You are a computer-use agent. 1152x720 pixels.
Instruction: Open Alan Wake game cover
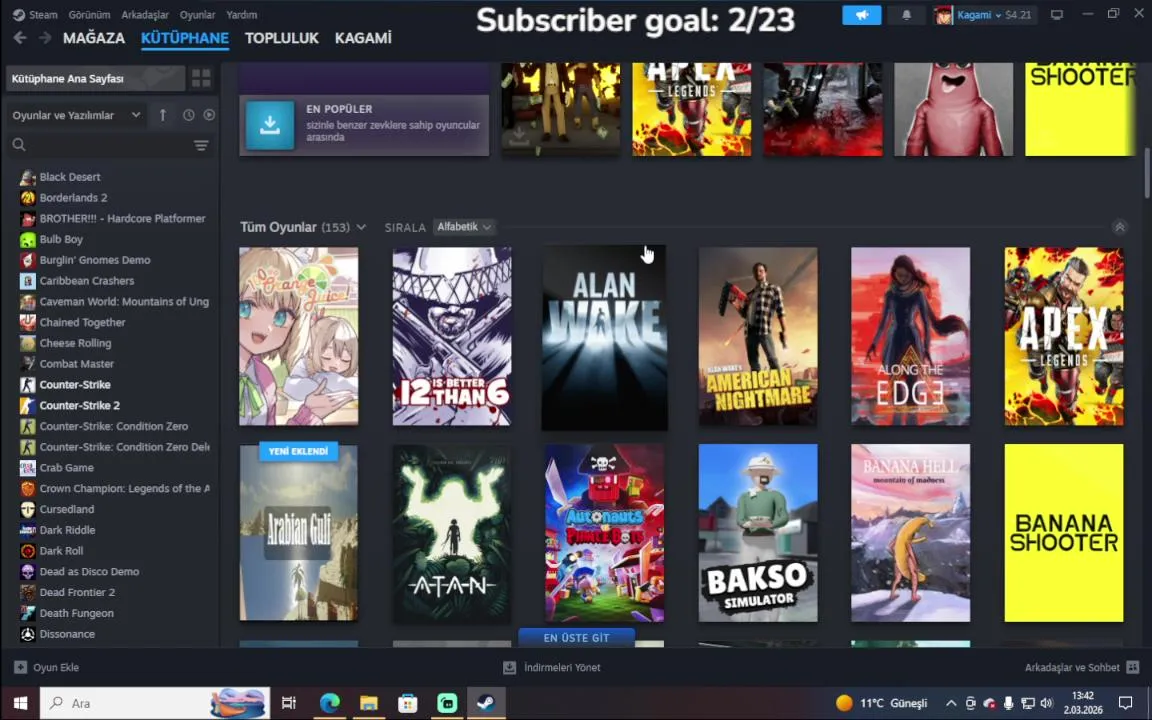[x=605, y=337]
